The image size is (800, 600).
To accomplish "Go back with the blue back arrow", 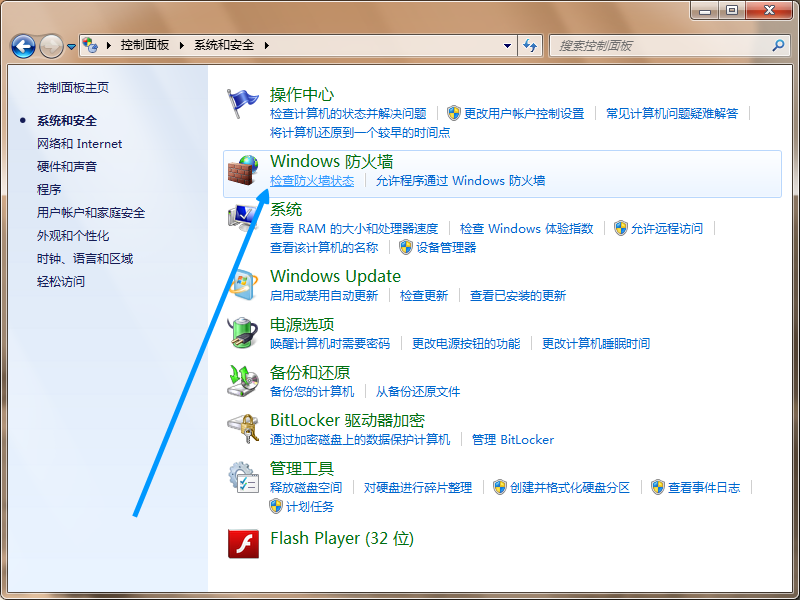I will [23, 46].
